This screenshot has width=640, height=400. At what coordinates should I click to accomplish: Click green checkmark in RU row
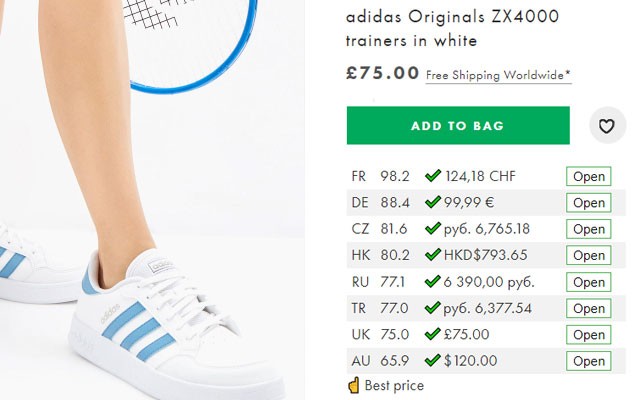point(433,281)
